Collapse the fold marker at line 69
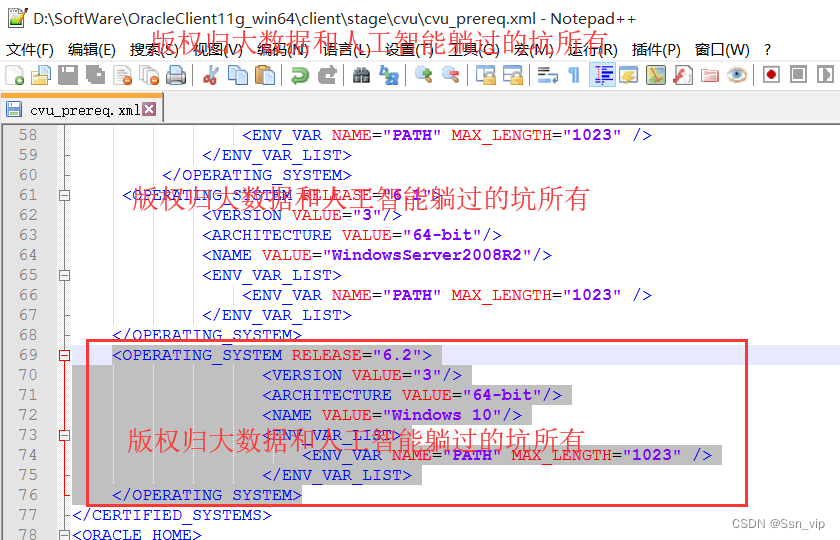This screenshot has height=540, width=840. [x=64, y=355]
